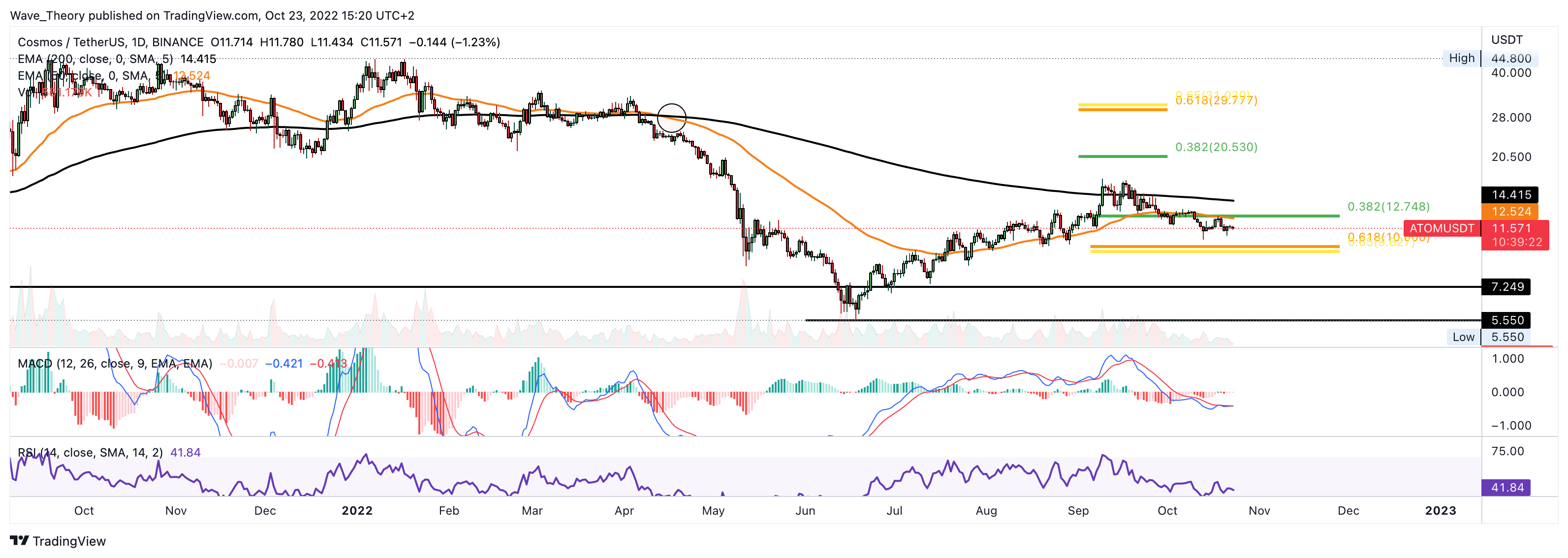Click the USDT currency label
Viewport: 1568px width, 558px height.
tap(1506, 40)
